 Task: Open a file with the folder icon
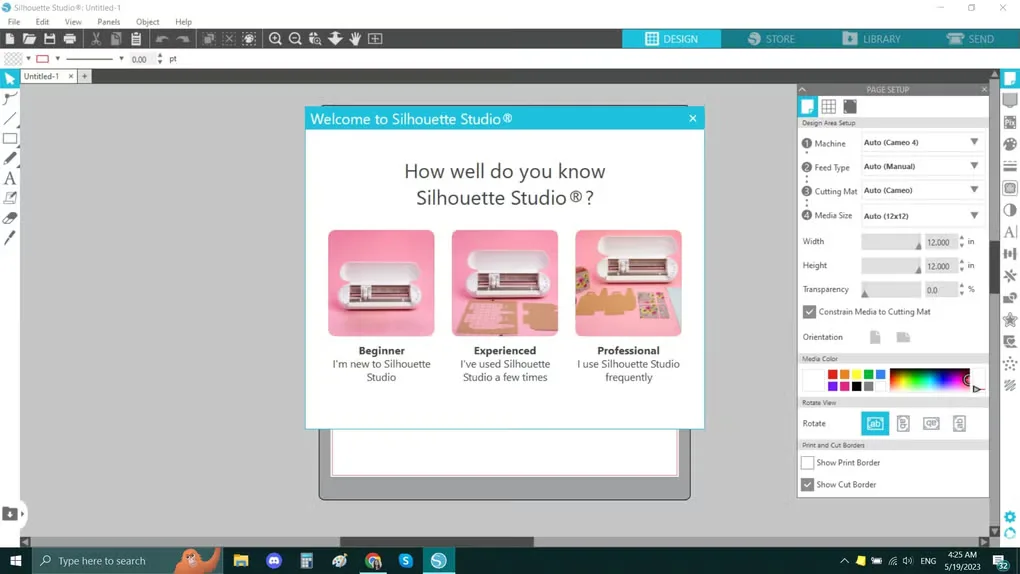29,39
